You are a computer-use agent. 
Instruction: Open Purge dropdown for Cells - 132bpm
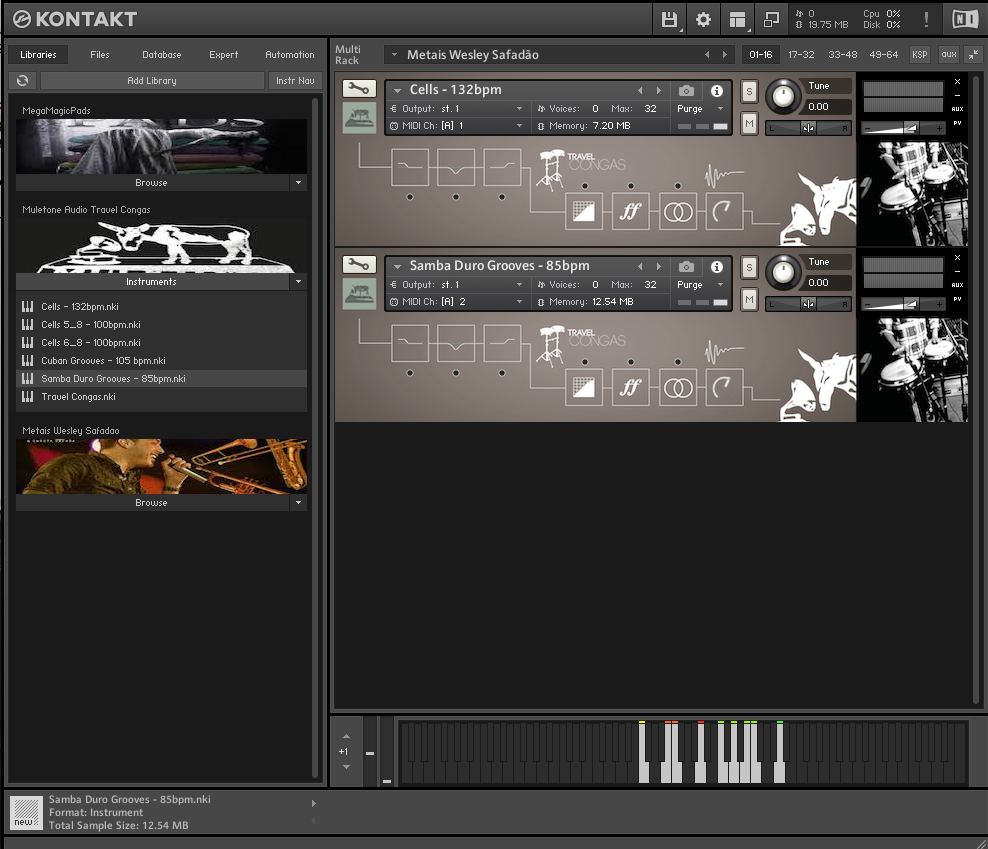[x=720, y=108]
